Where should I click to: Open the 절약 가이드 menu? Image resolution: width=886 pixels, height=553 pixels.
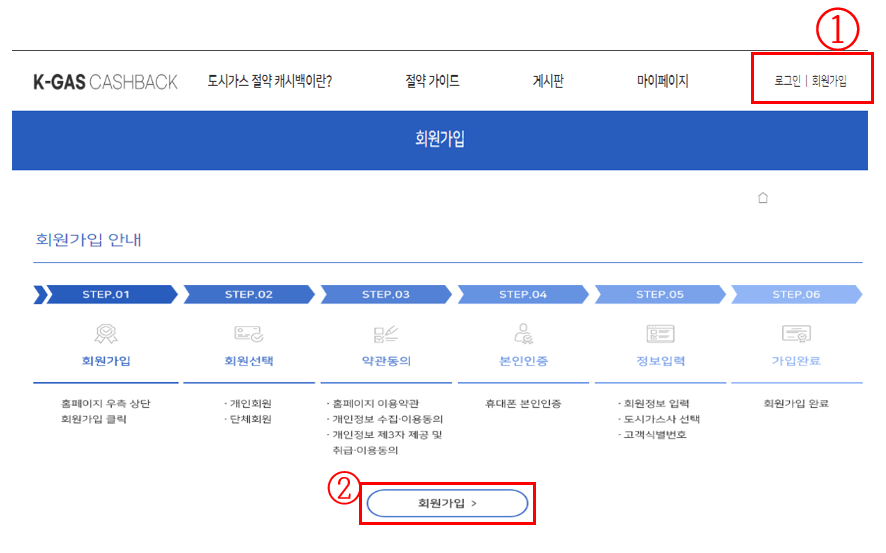432,81
